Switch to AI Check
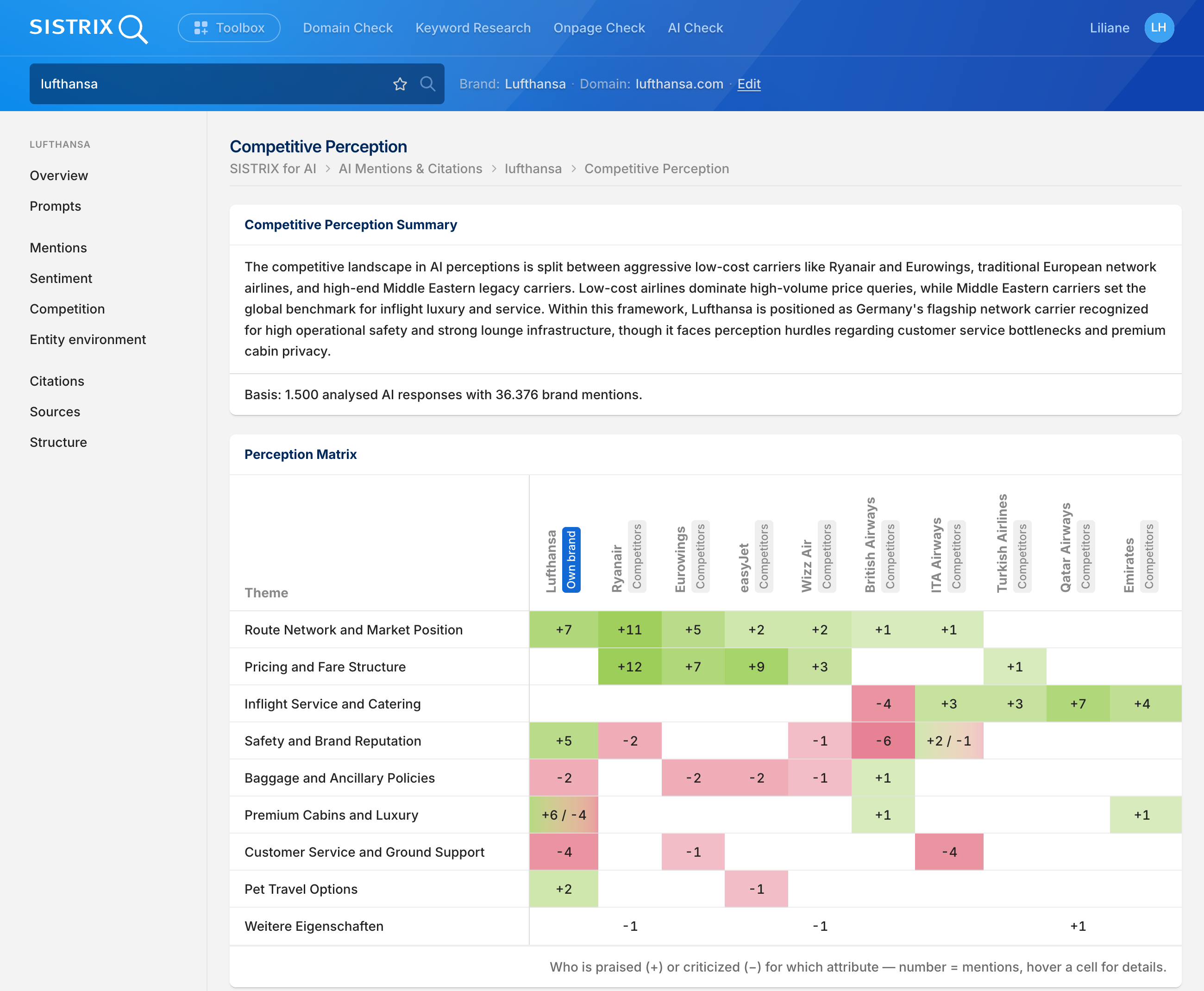 coord(696,28)
